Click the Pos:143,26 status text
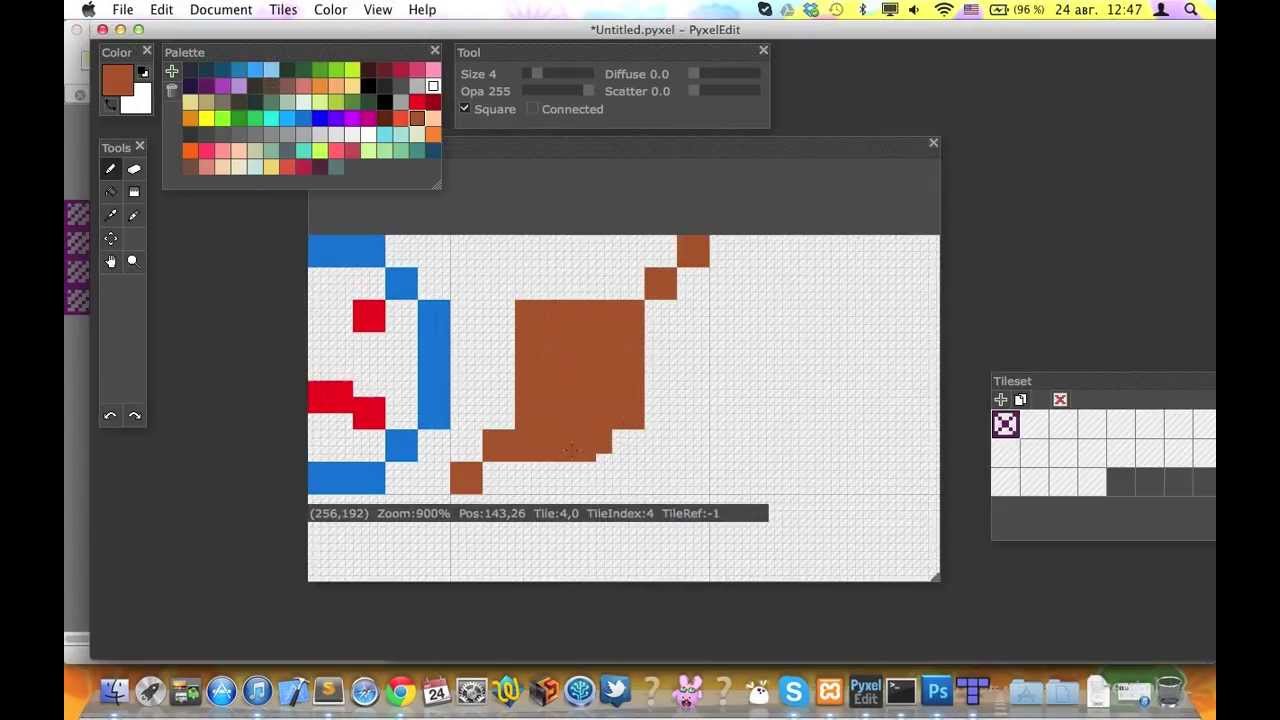The image size is (1280, 720). tap(492, 513)
